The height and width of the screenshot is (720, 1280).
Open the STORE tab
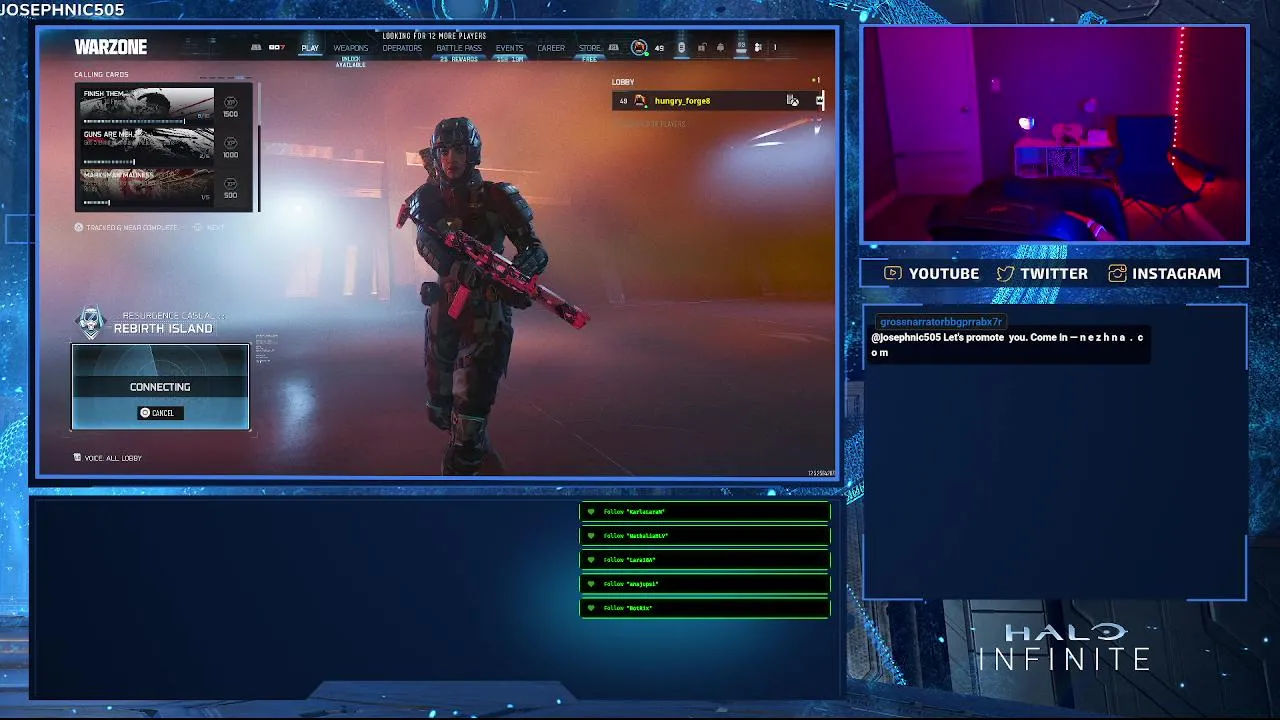590,48
